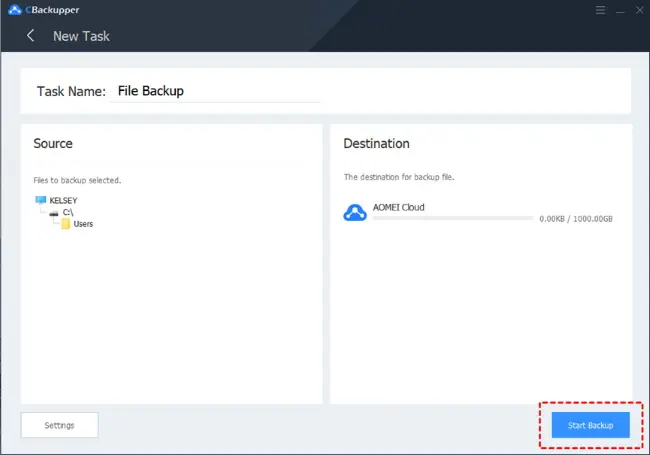The width and height of the screenshot is (650, 455).
Task: Go back using the arrow beside New Task
Action: 30,36
